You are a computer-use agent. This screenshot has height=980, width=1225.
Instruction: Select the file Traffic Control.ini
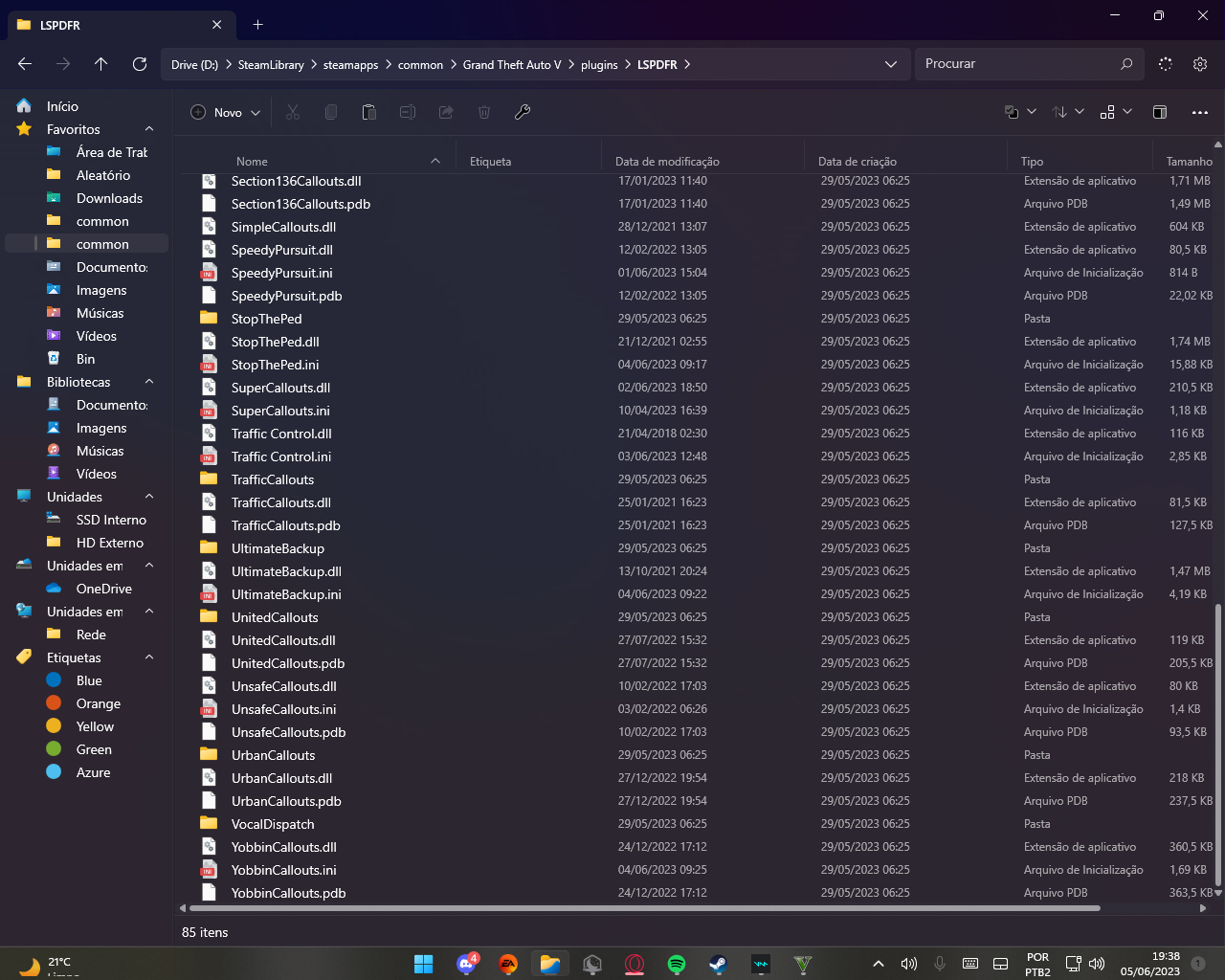click(281, 457)
